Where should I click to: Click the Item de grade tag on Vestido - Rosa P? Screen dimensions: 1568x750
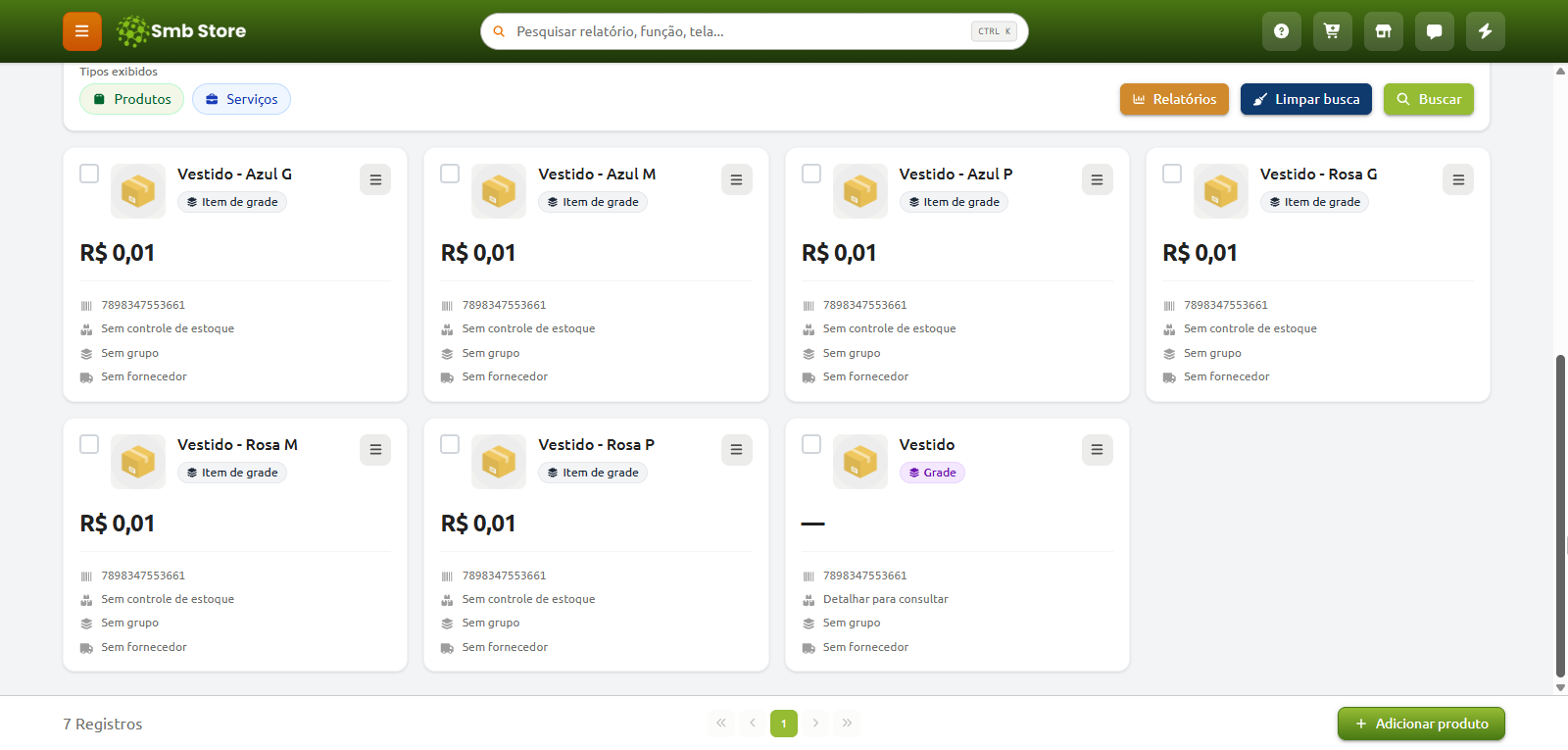[x=593, y=473]
